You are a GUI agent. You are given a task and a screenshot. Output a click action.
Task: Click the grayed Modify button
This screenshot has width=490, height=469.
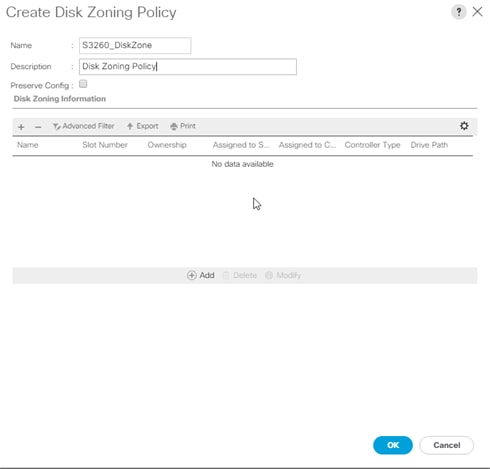click(283, 275)
